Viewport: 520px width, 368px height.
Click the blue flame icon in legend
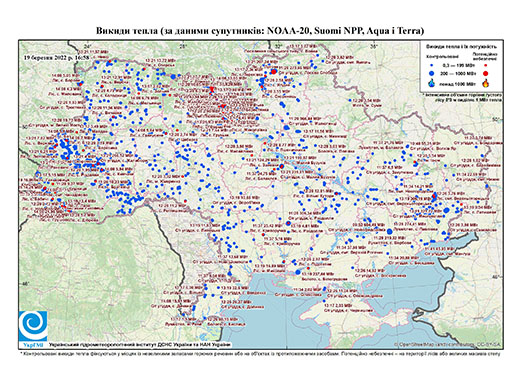(x=431, y=82)
